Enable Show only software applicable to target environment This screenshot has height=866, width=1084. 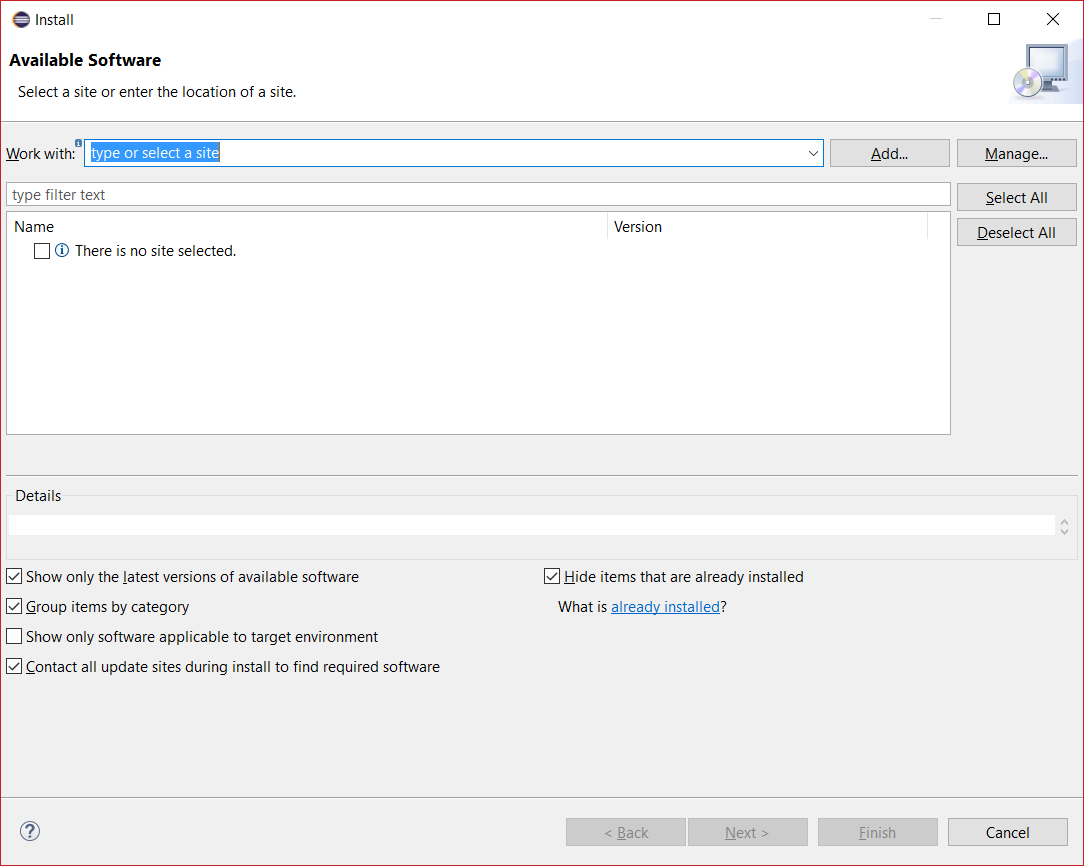[x=14, y=637]
